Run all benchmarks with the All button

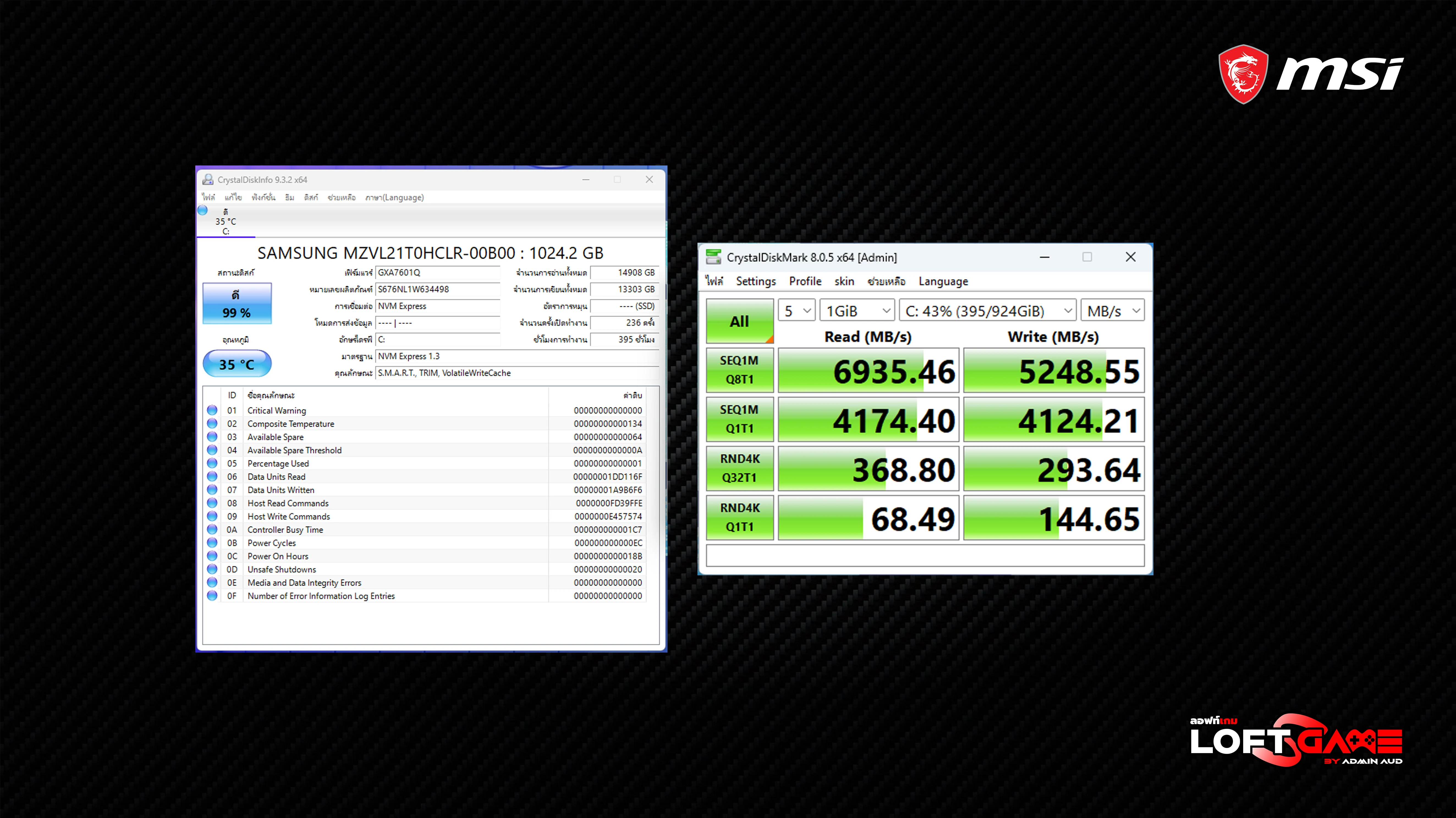[x=739, y=321]
